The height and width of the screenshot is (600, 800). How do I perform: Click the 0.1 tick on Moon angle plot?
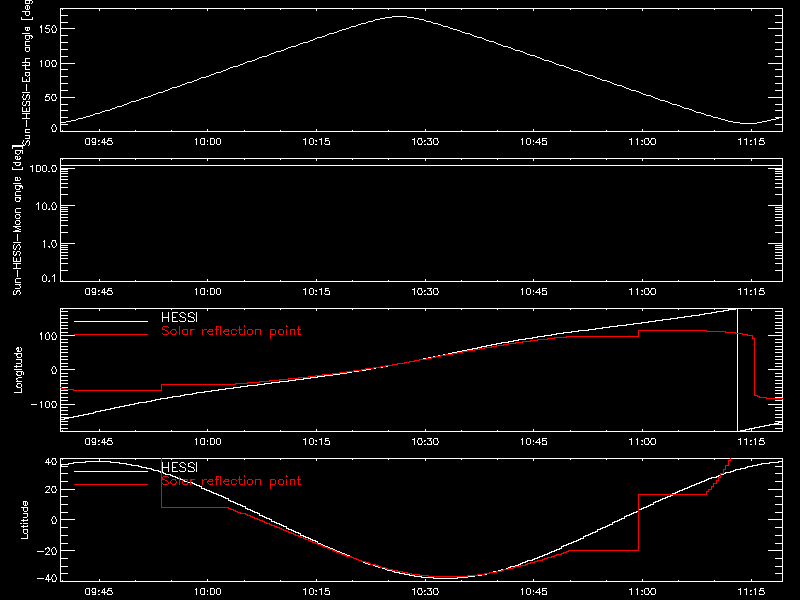coord(49,278)
